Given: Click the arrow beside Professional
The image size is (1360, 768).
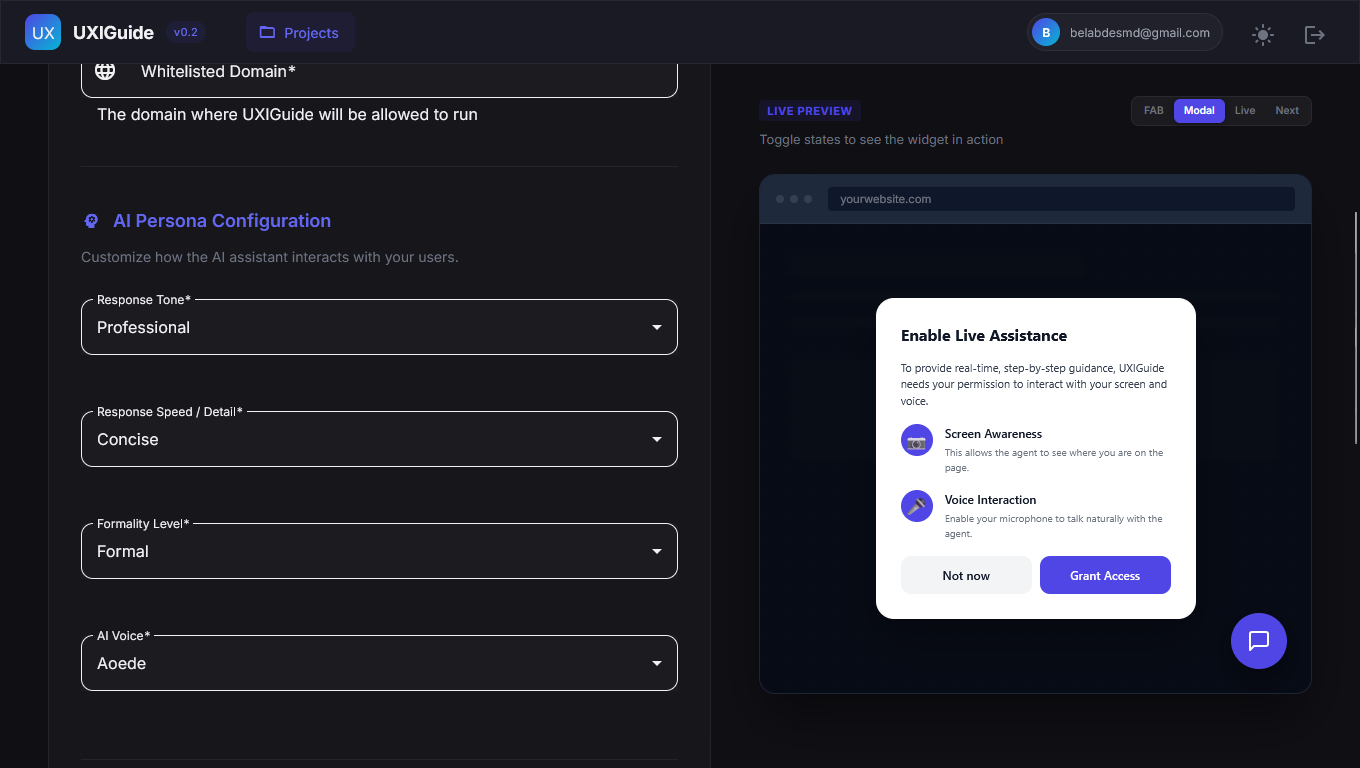Looking at the screenshot, I should coord(657,327).
